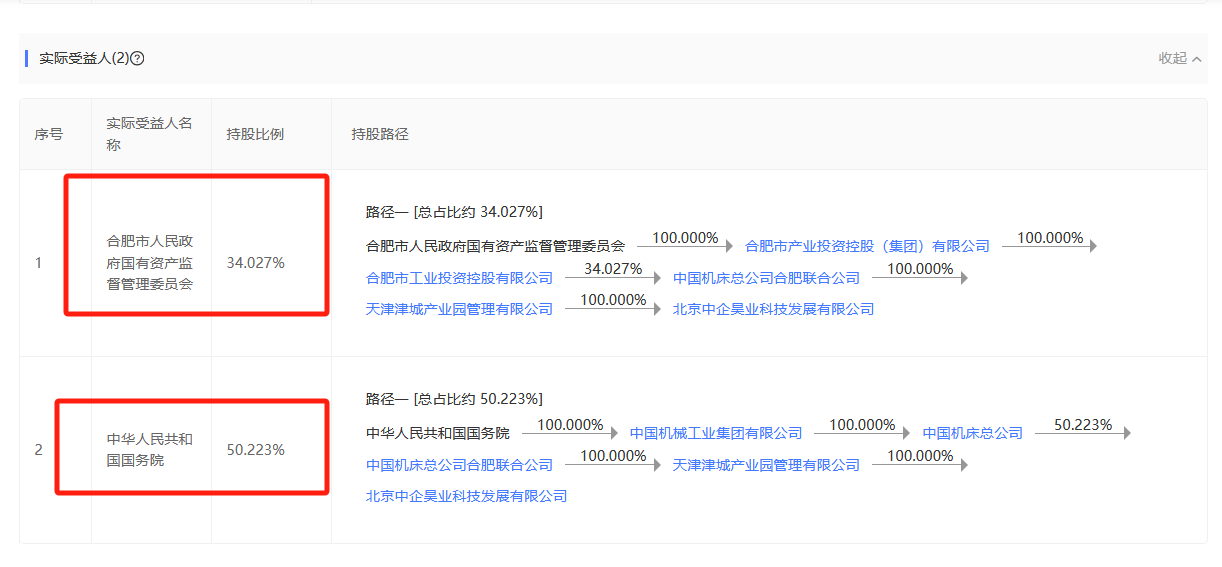
Task: Click the 34.027% value in 持股比例 column
Action: [x=256, y=263]
